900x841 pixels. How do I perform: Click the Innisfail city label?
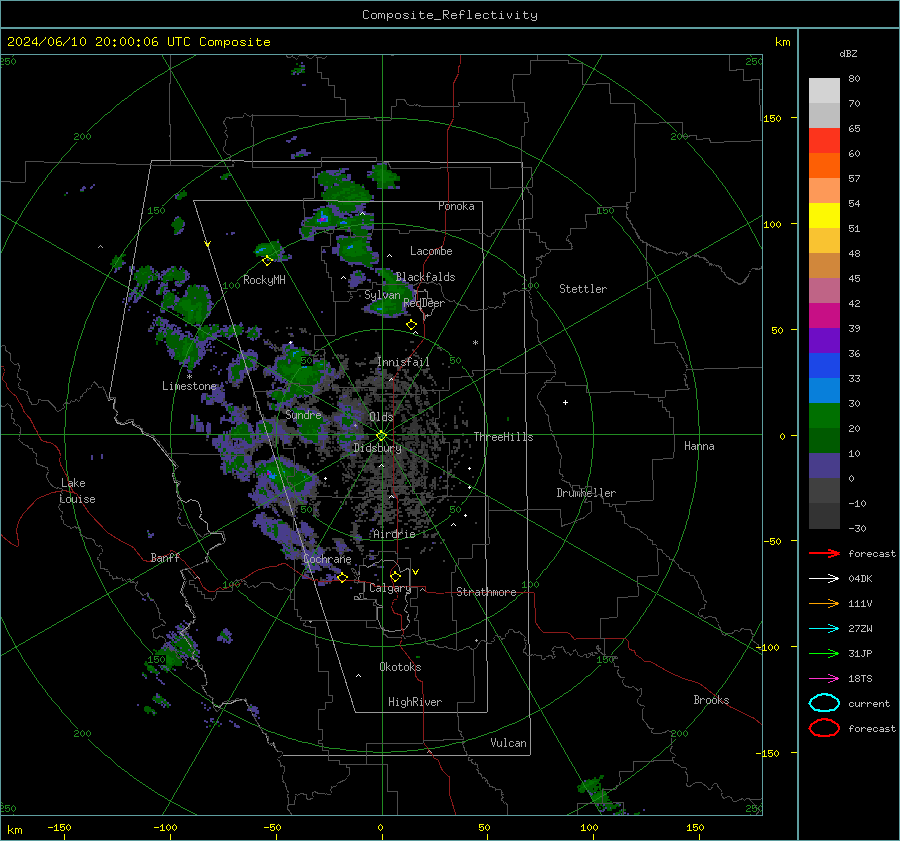click(x=403, y=362)
